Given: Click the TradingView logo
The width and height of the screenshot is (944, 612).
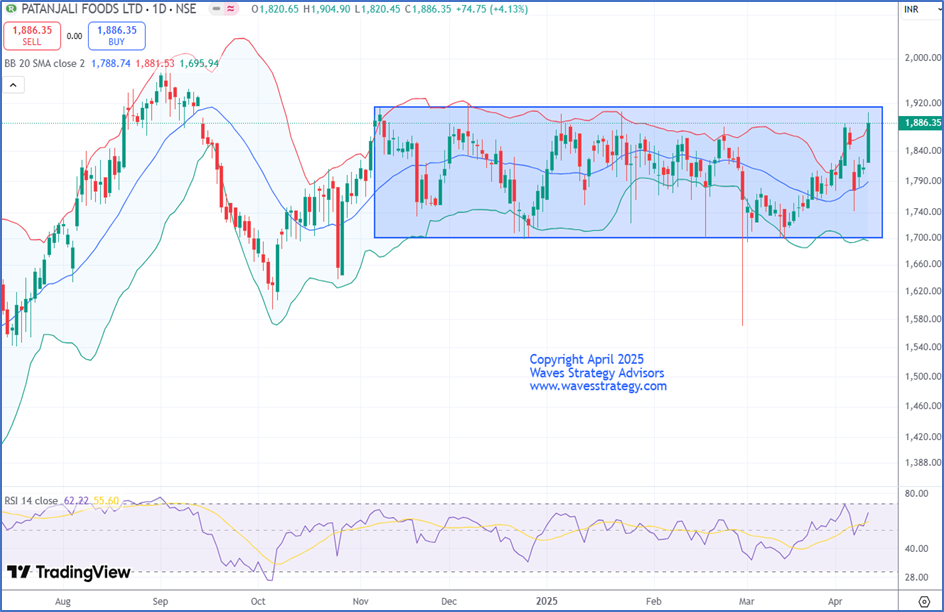Looking at the screenshot, I should coord(69,572).
